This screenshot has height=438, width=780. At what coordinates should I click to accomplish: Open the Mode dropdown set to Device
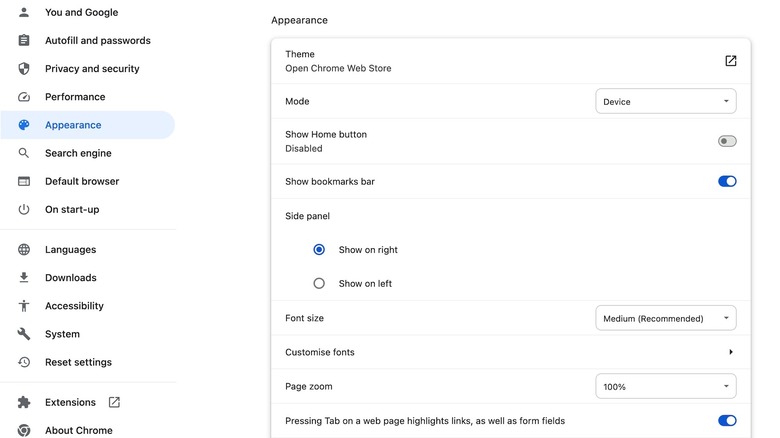coord(666,101)
